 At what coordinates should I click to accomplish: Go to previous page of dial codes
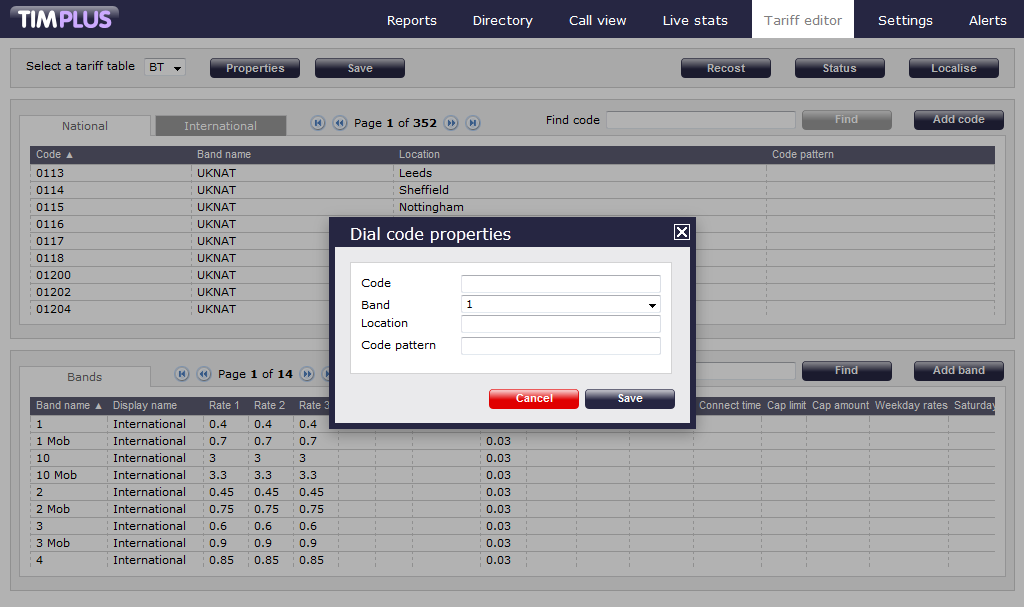(339, 123)
